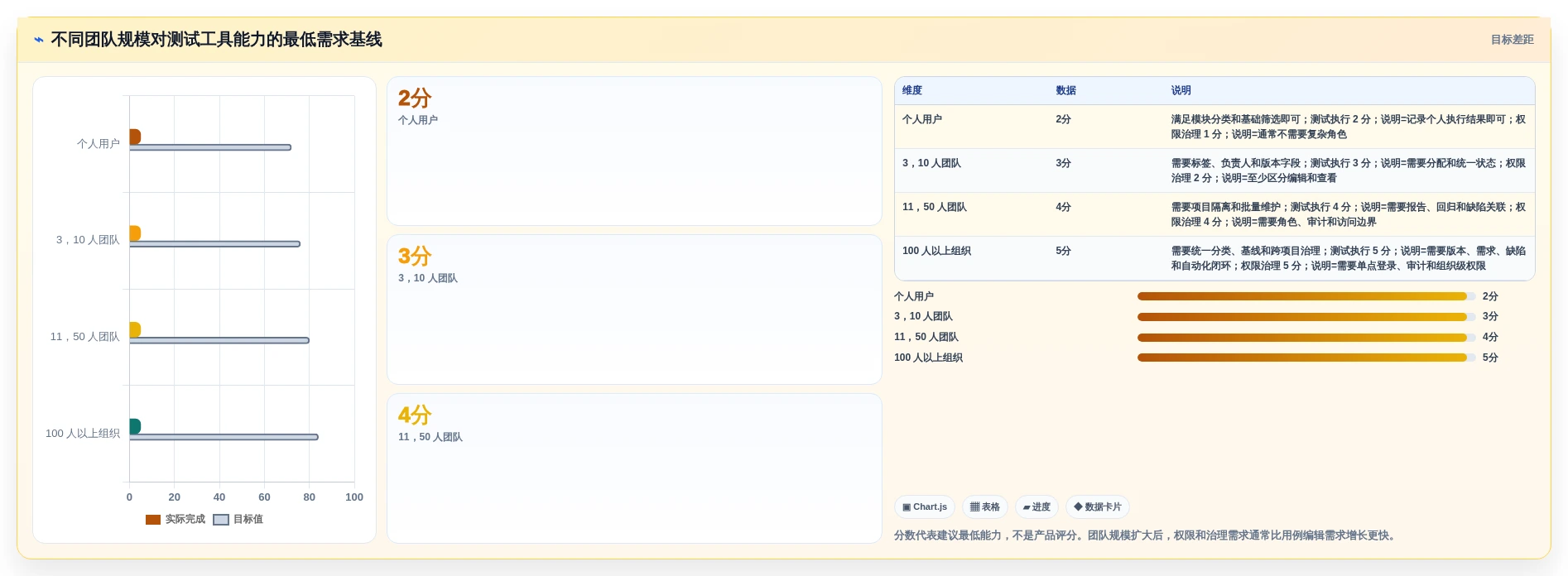Click the Chart.js tag chip
1568x576 pixels.
point(925,507)
